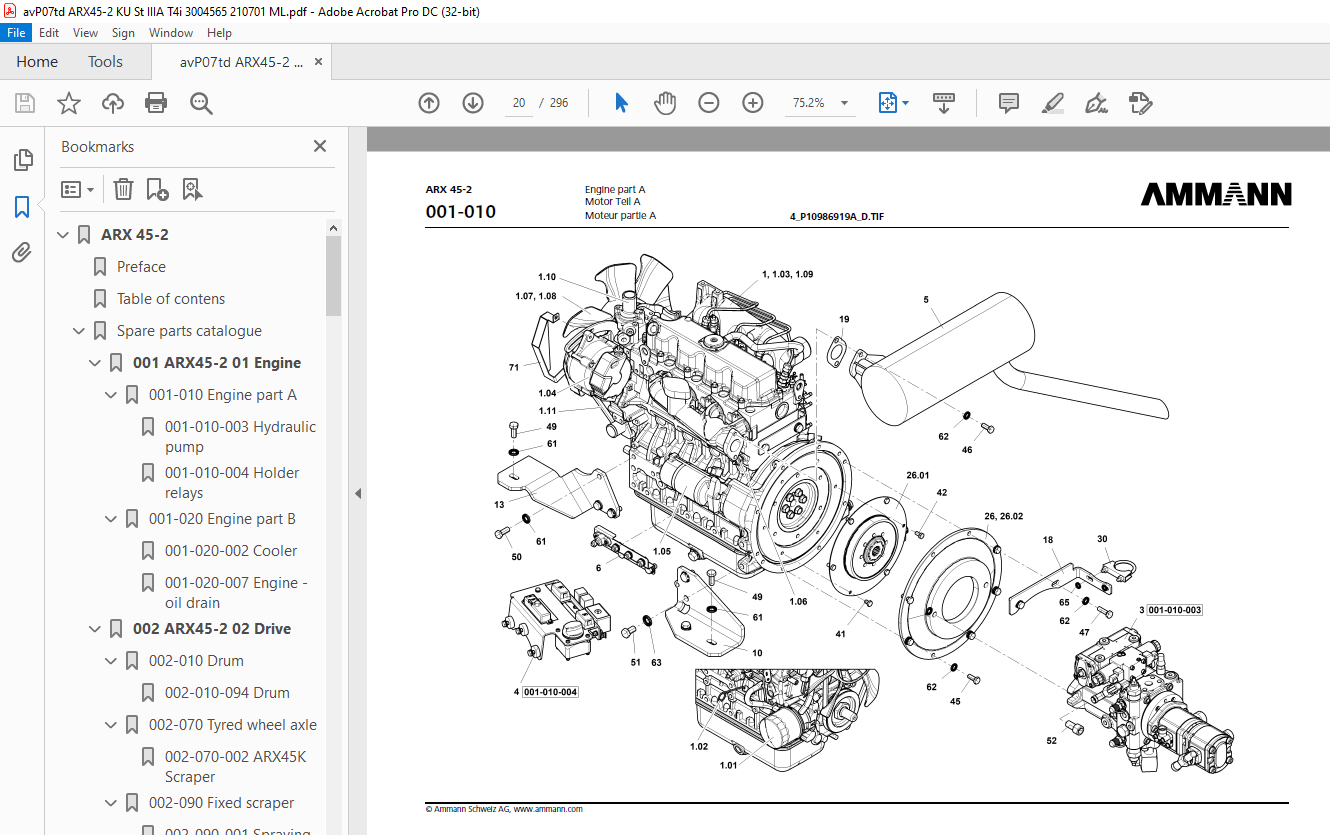Activate the hand pan tool
This screenshot has width=1330, height=835.
click(665, 103)
